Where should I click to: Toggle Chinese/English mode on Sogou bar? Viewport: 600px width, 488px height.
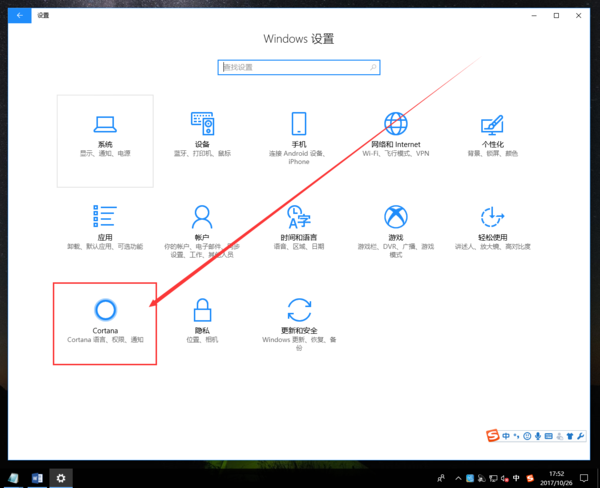506,436
